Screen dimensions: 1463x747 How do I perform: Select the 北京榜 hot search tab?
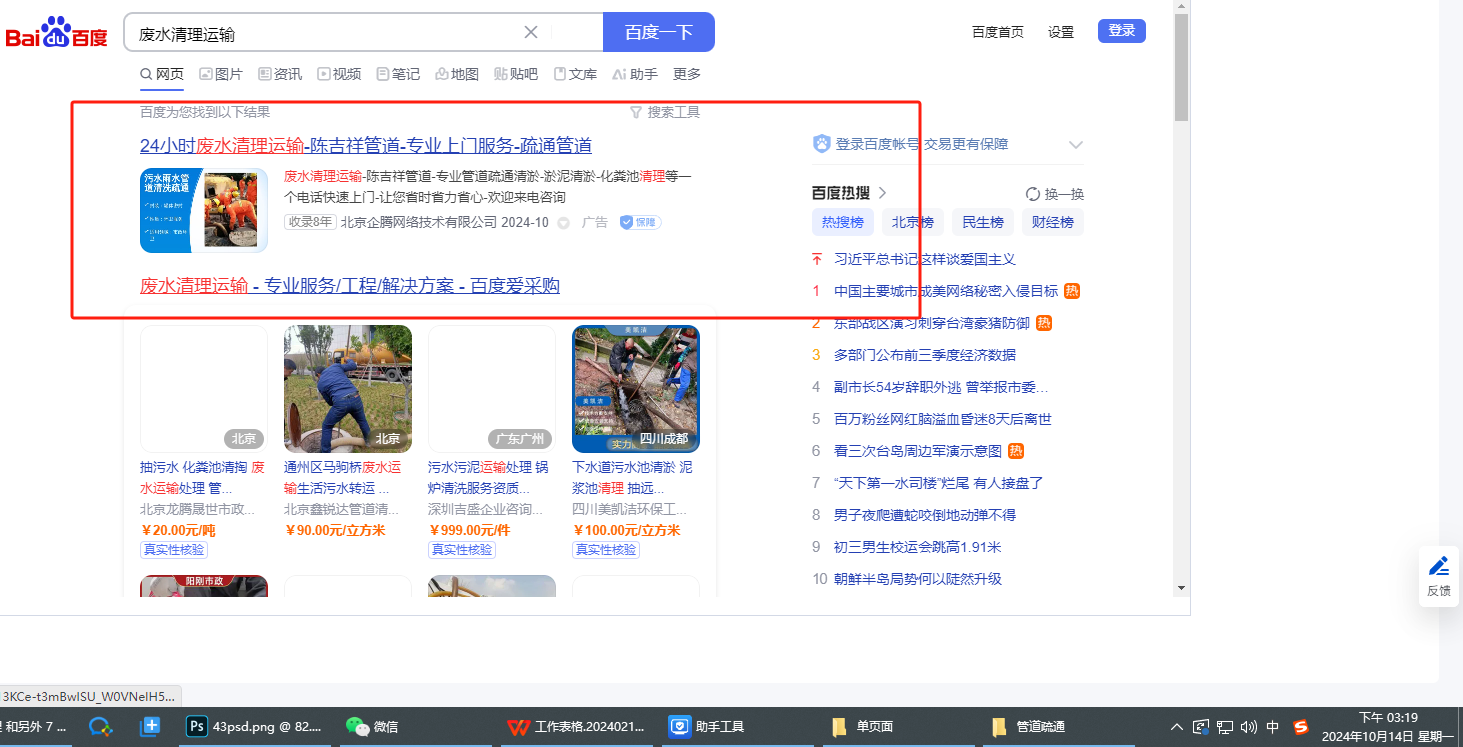[x=912, y=222]
